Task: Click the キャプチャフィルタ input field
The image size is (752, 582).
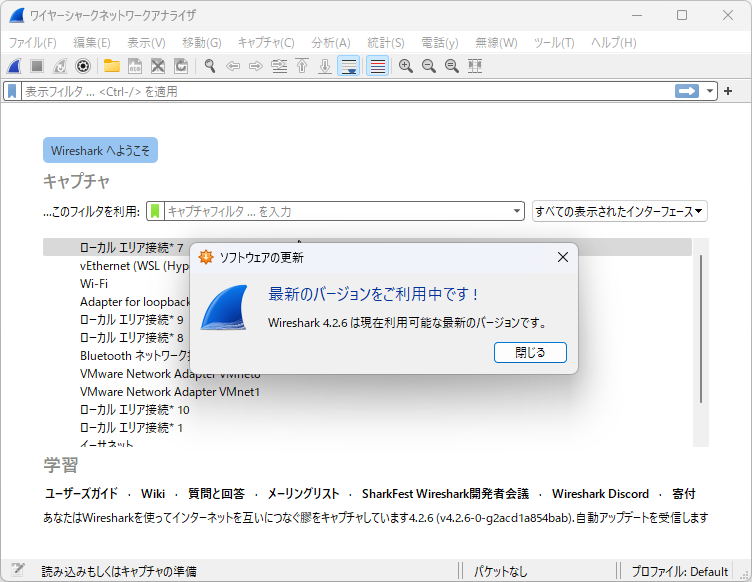Action: point(337,211)
